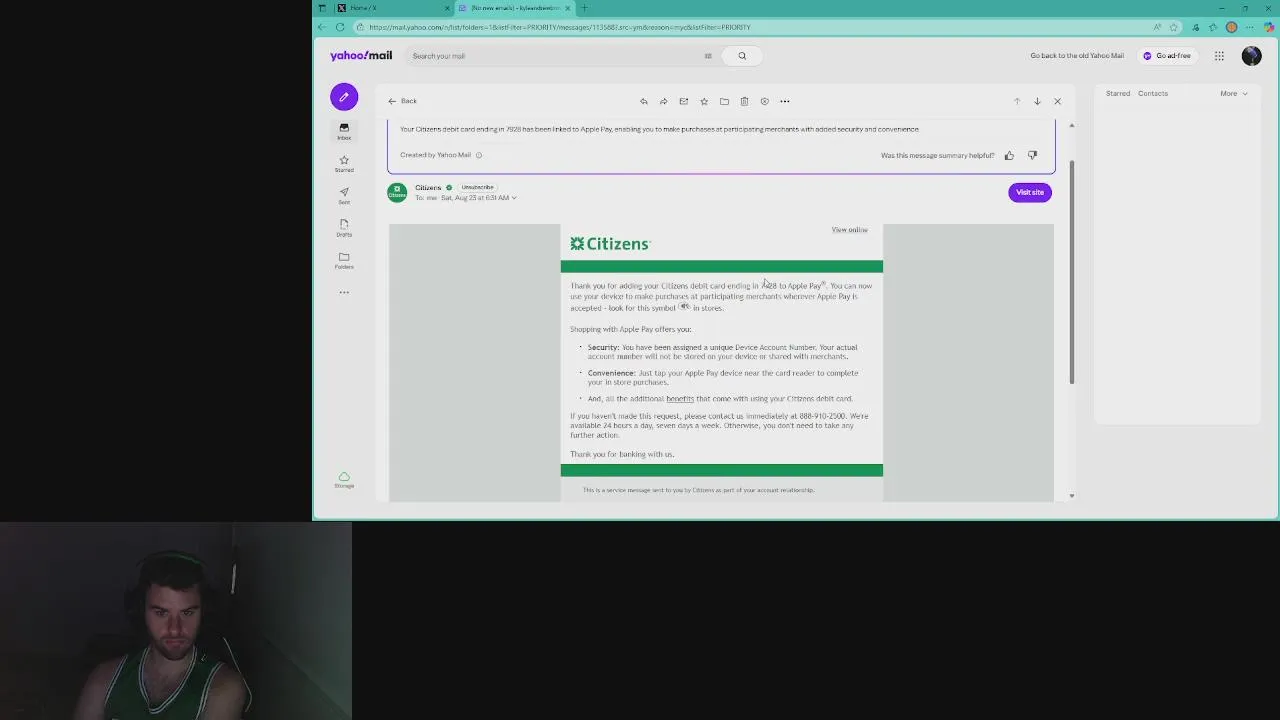Click phone number 888-910-2500 text
The width and height of the screenshot is (1280, 720).
[822, 416]
